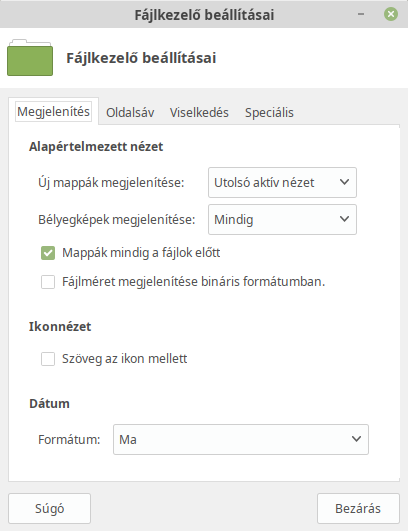Open the date Formátum dropdown
408x531 pixels.
[x=241, y=440]
